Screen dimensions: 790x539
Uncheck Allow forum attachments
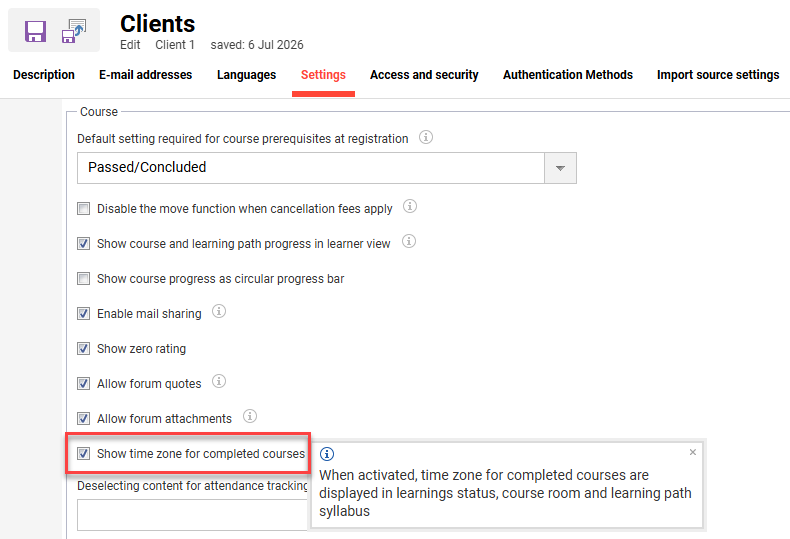point(84,419)
